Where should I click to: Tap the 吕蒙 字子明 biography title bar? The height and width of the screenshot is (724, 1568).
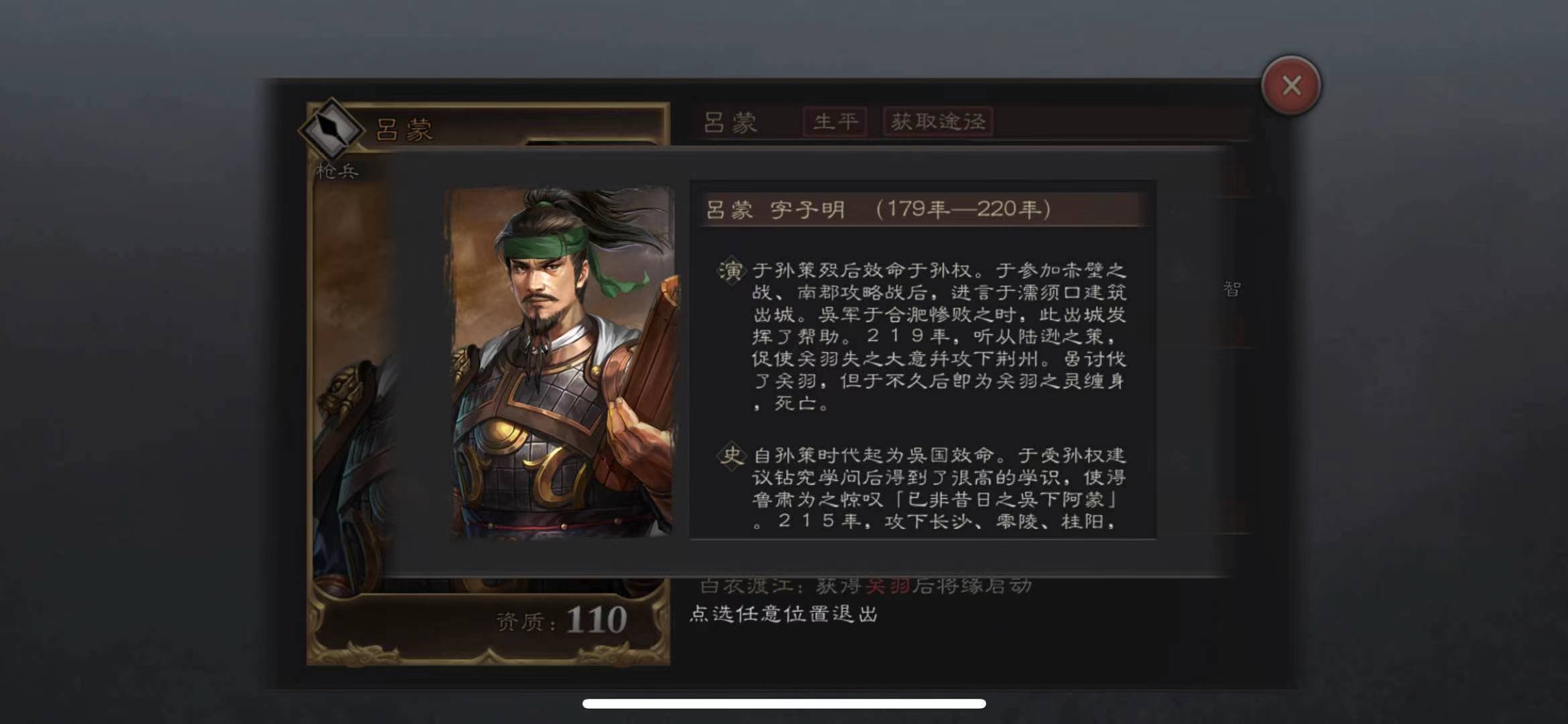[922, 210]
